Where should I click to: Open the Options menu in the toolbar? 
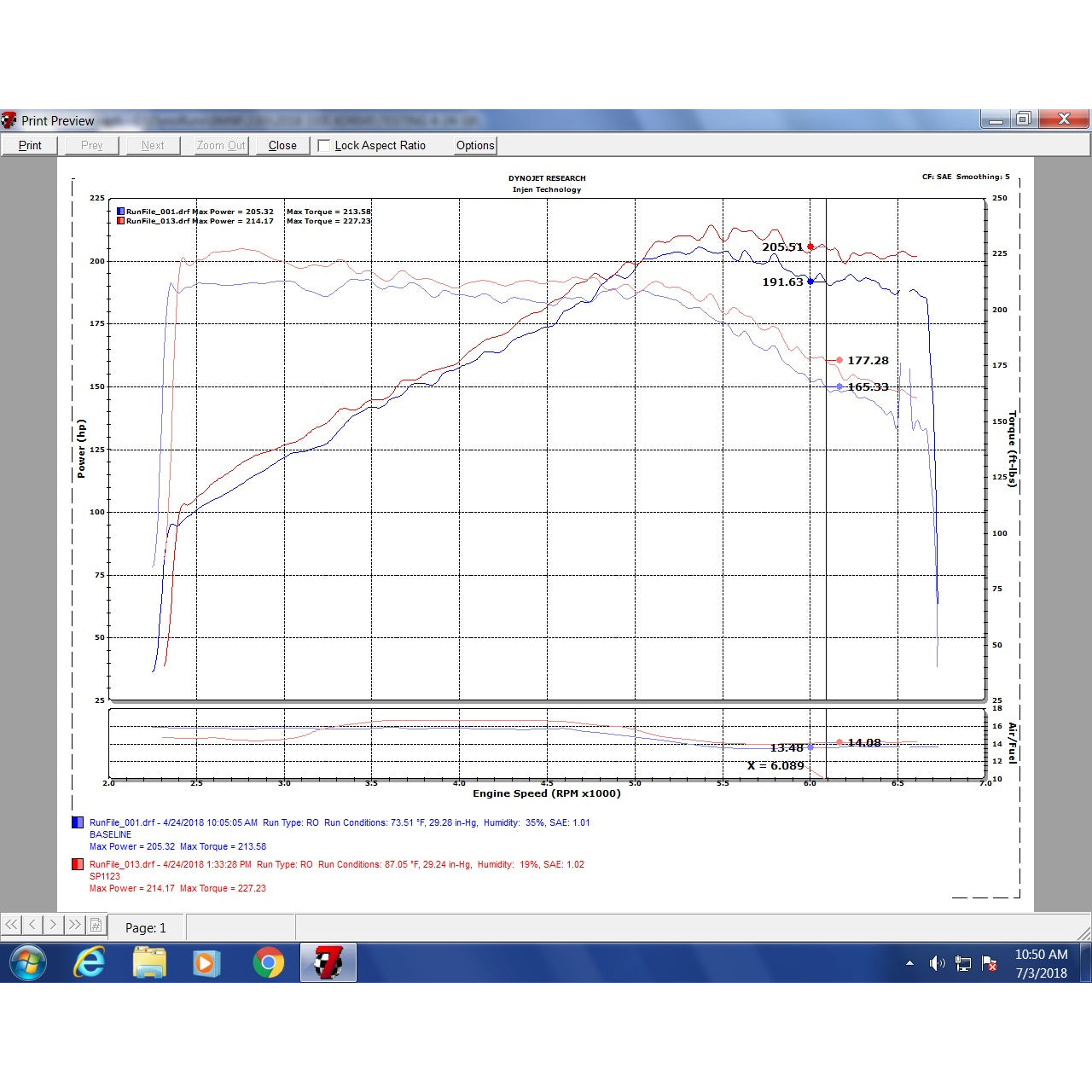[x=475, y=146]
